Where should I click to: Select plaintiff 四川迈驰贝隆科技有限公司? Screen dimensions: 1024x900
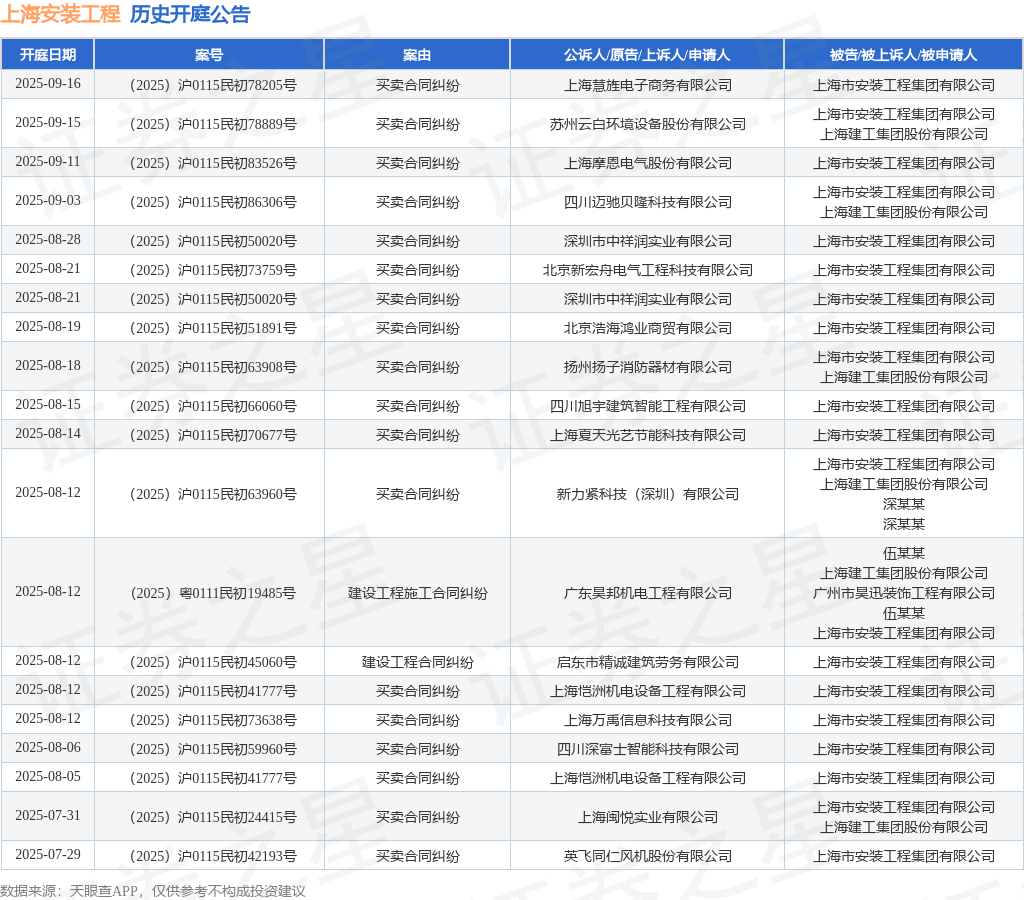pos(647,202)
